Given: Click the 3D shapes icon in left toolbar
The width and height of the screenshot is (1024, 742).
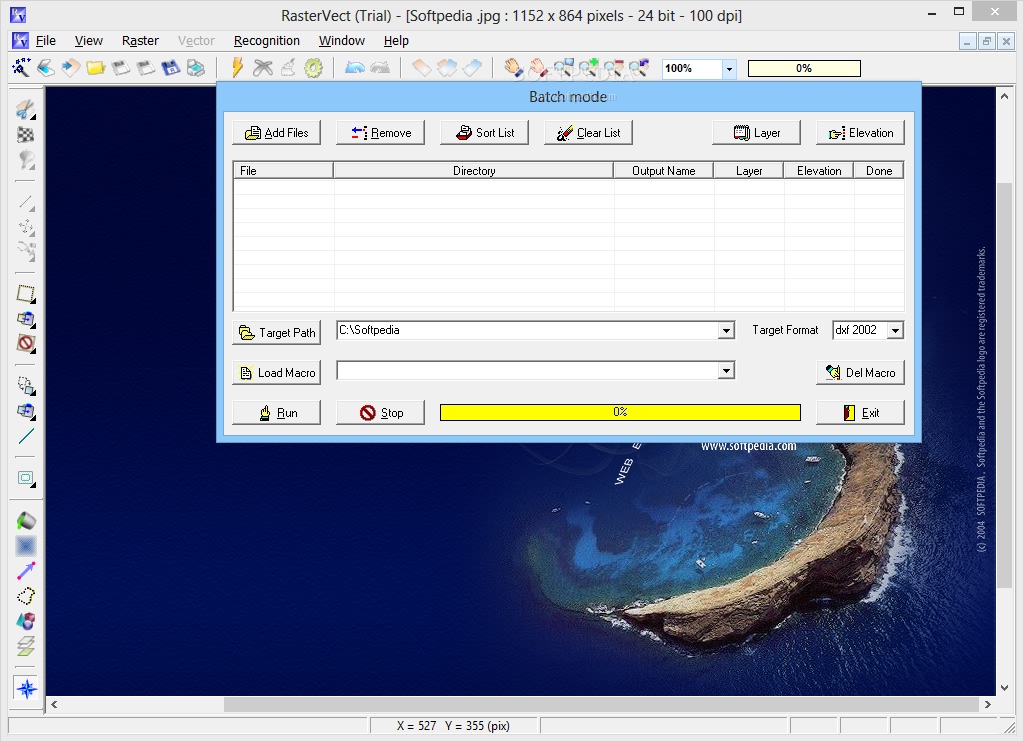Looking at the screenshot, I should 25,621.
